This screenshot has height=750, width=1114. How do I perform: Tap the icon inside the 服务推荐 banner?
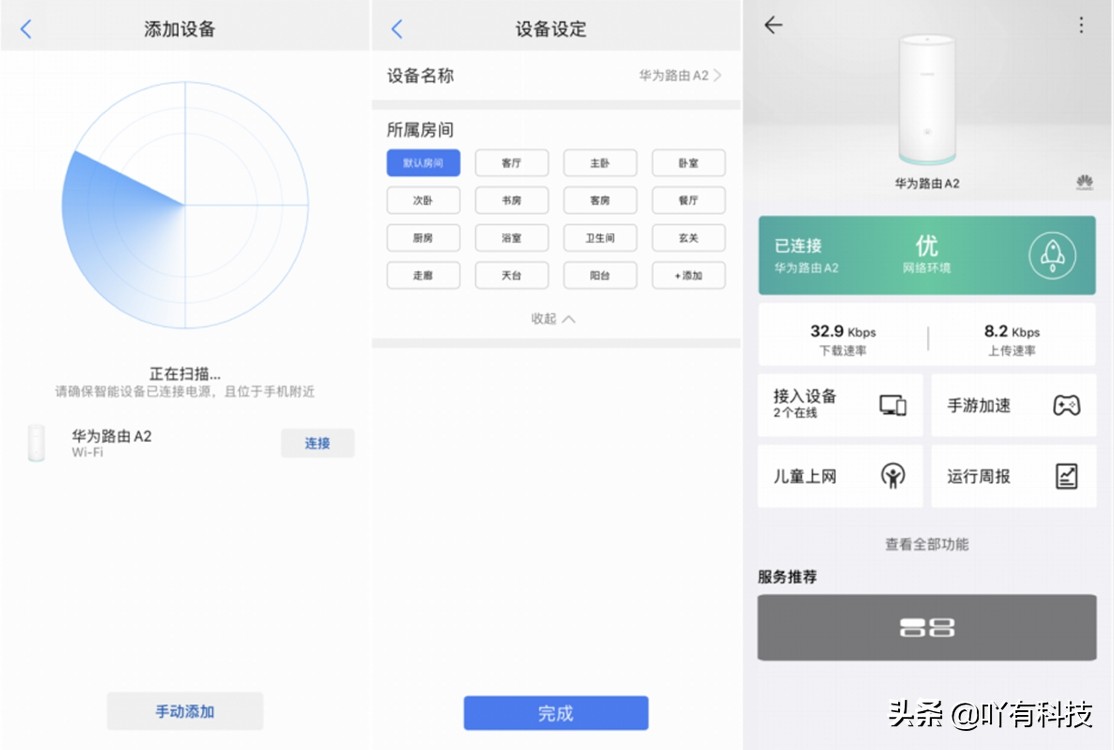pos(927,627)
